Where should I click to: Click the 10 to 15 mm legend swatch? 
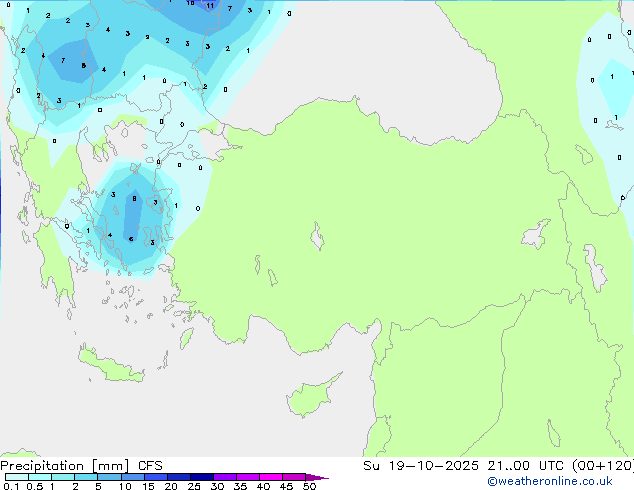[x=133, y=477]
